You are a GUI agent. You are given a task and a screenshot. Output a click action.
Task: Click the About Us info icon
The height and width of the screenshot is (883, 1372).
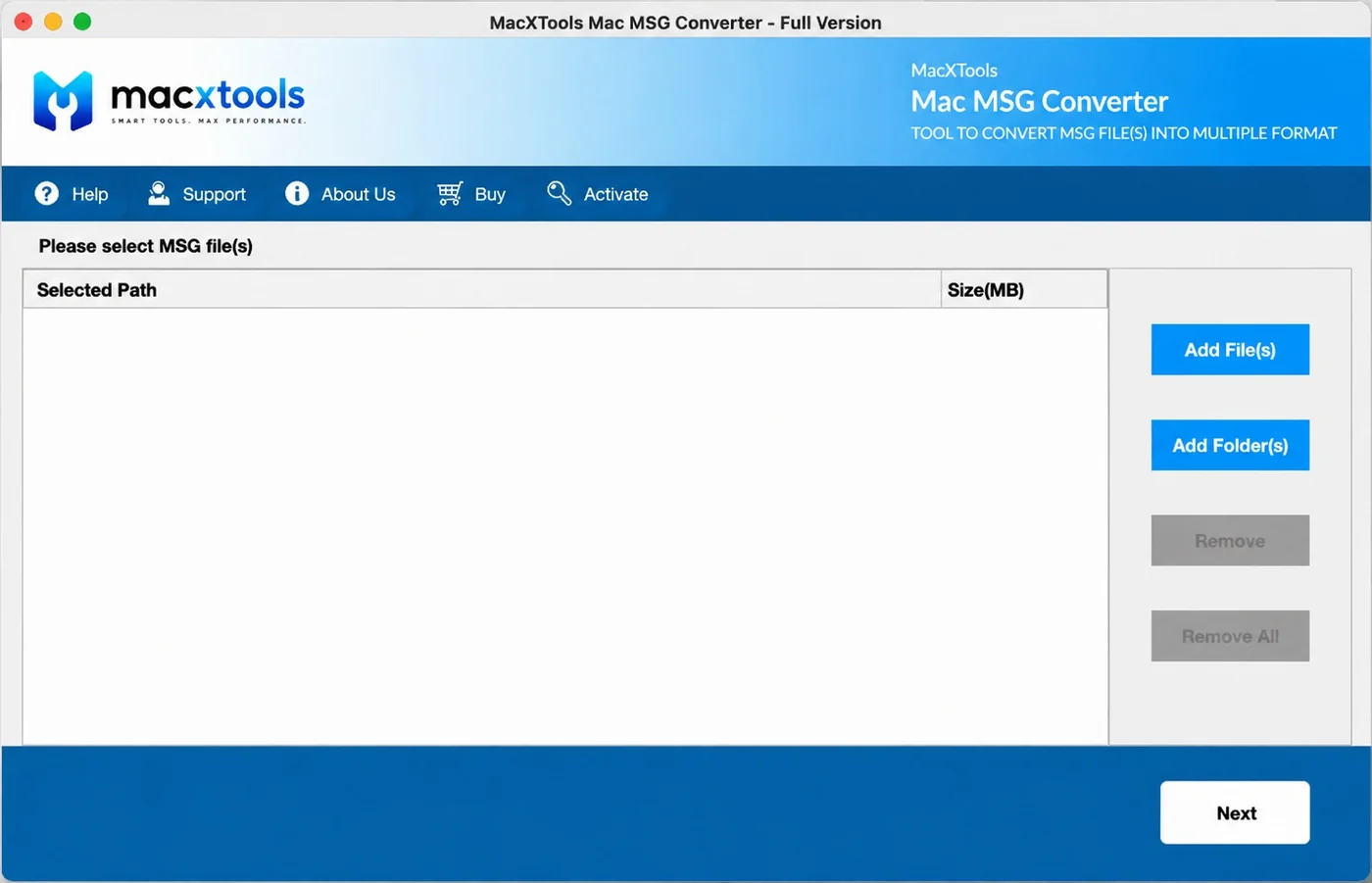click(297, 193)
